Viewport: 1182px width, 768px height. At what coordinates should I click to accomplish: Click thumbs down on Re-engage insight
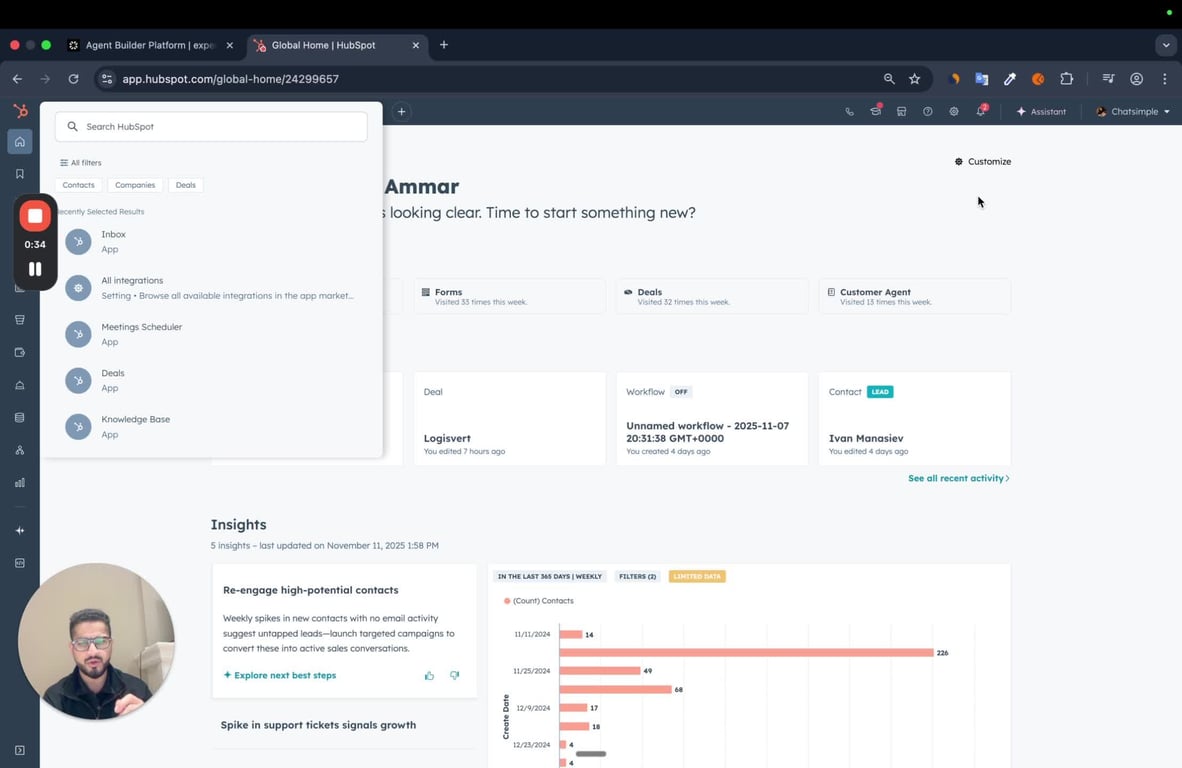(x=455, y=675)
